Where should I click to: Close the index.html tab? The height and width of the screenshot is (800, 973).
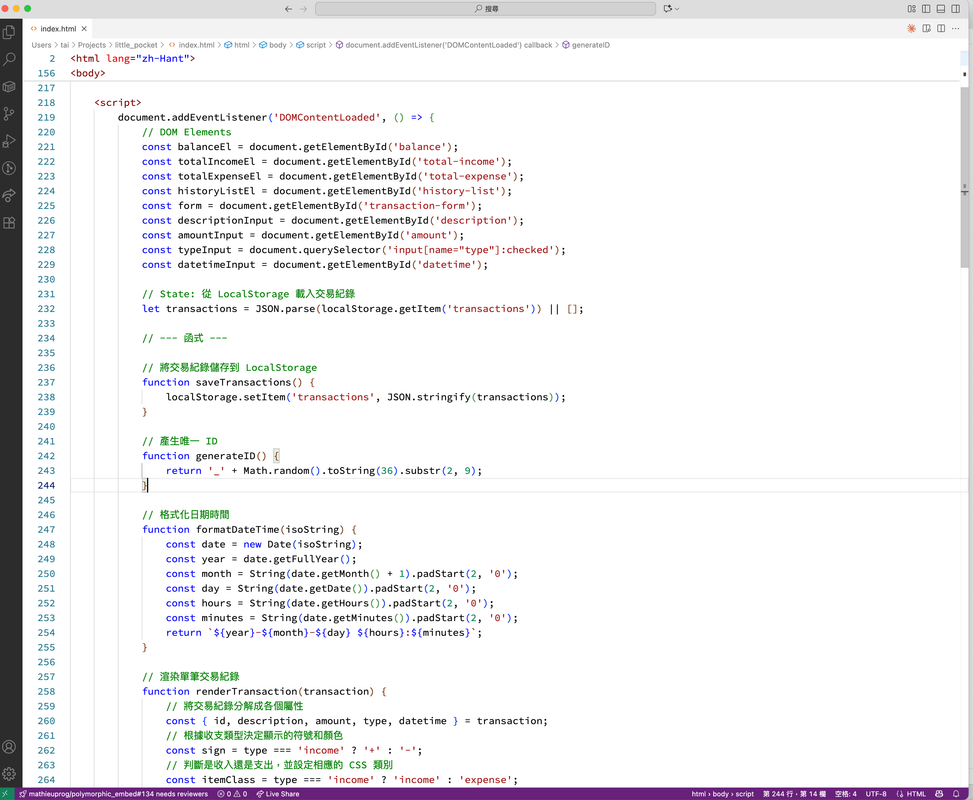pyautogui.click(x=84, y=29)
